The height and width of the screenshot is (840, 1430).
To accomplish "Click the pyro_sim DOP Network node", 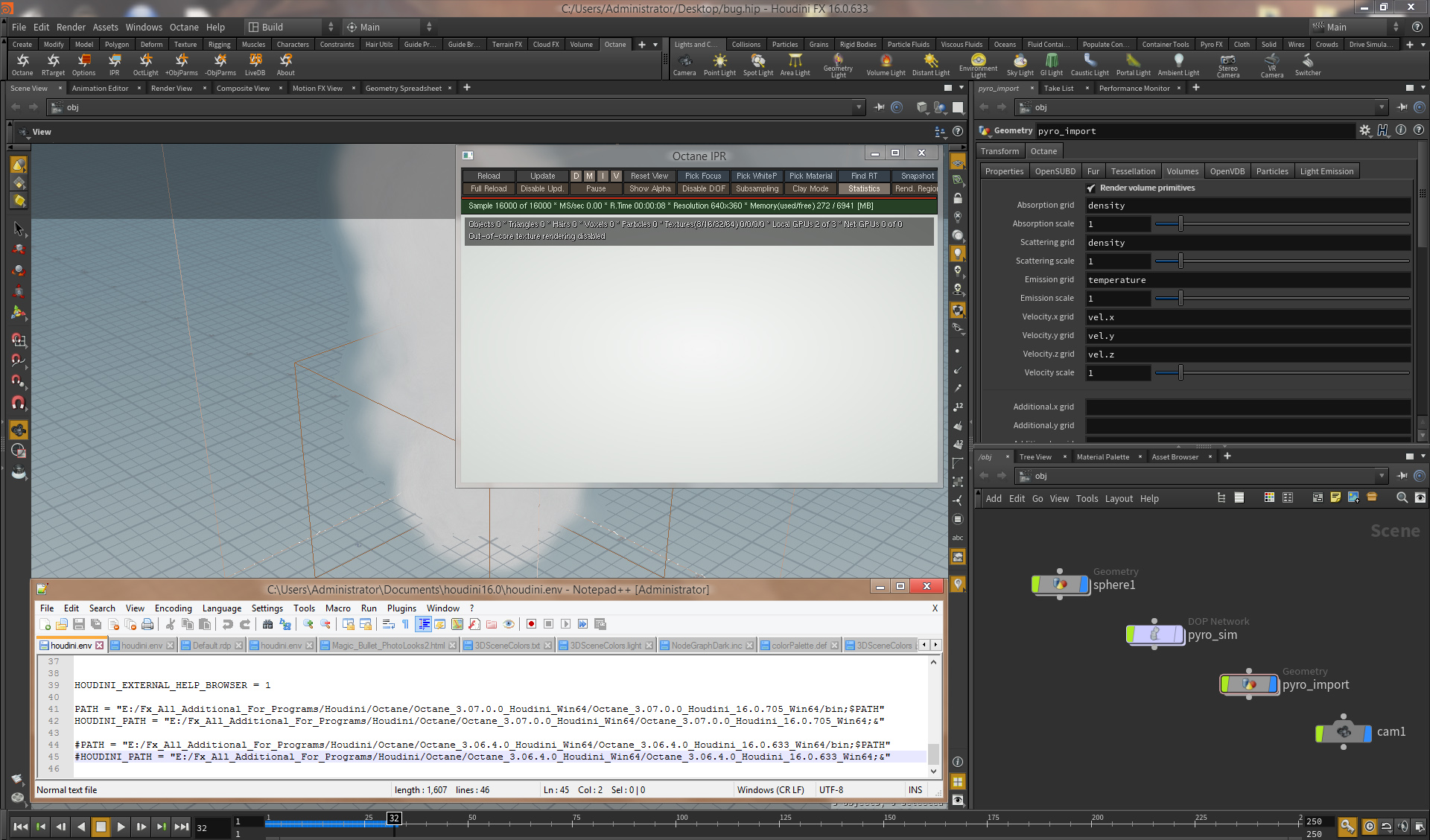I will tap(1154, 634).
